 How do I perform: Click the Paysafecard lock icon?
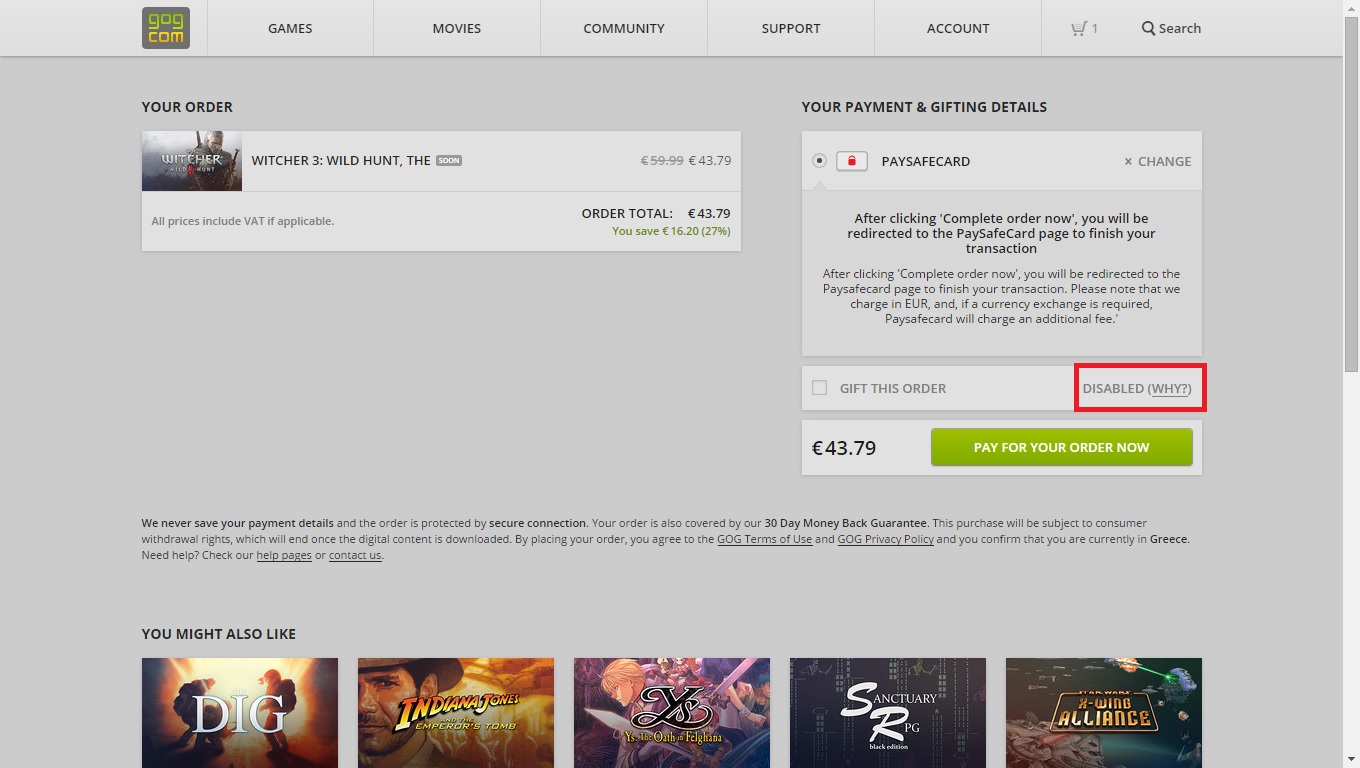(852, 161)
